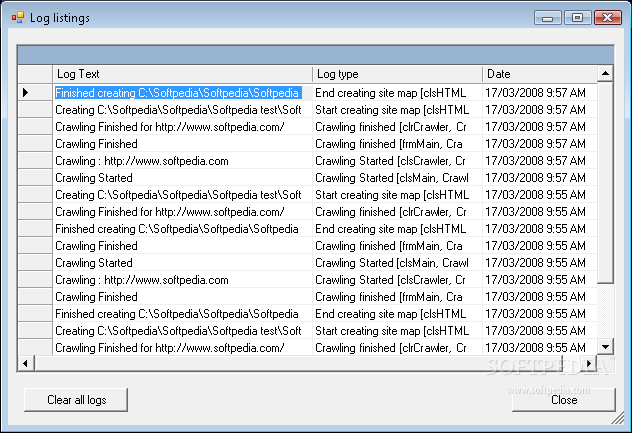Select 'Crawling Started' log text at 9:57 AM

coord(182,177)
